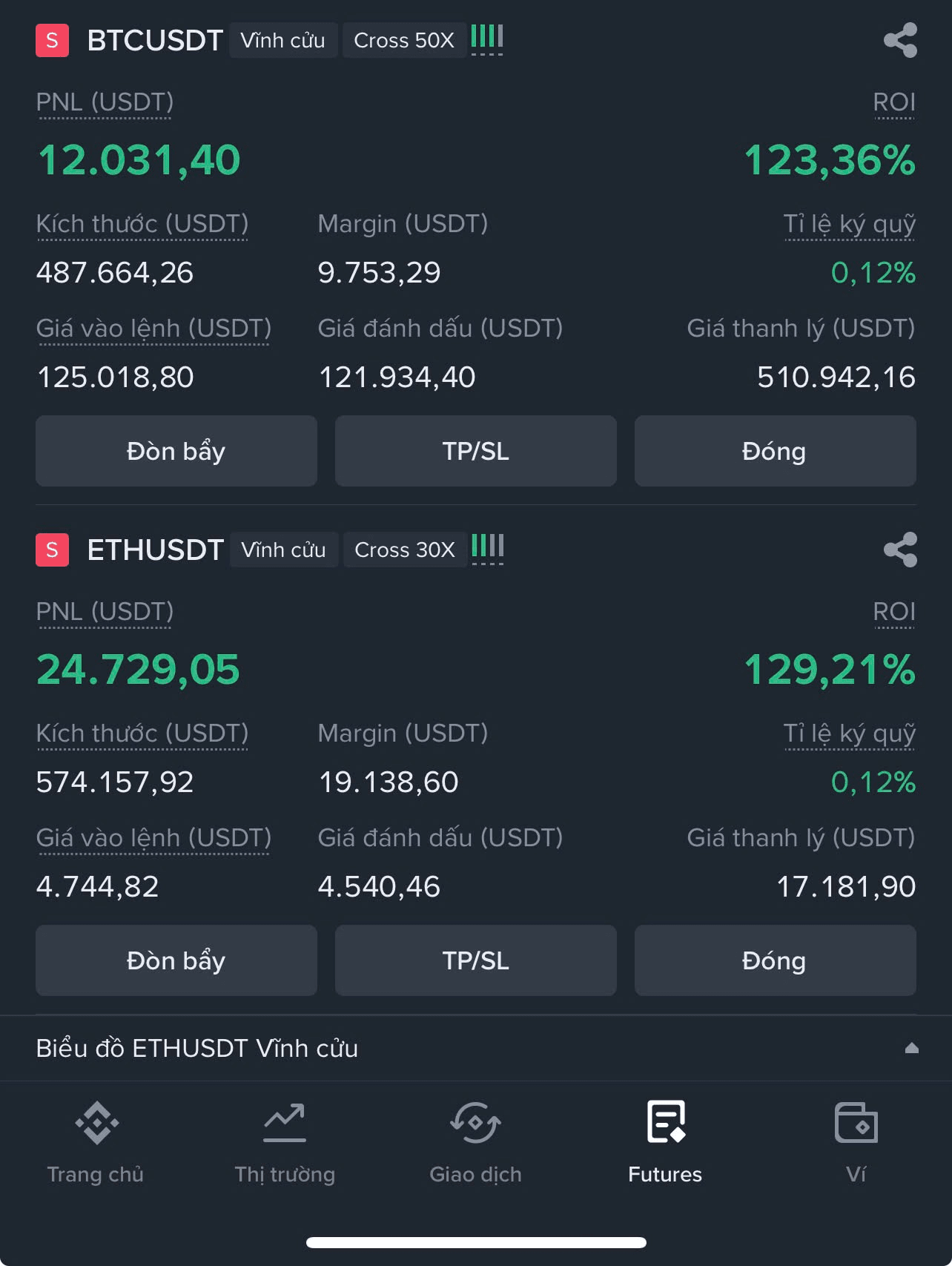The width and height of the screenshot is (952, 1266).
Task: Close ETHUSDT position with Đóng
Action: coord(776,960)
